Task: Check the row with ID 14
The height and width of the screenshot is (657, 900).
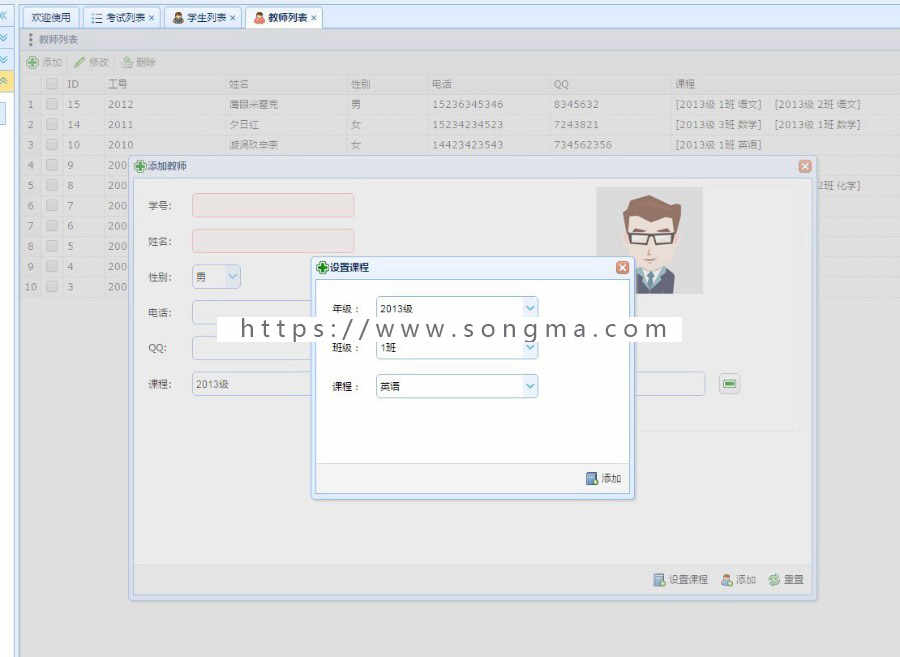Action: tap(52, 124)
